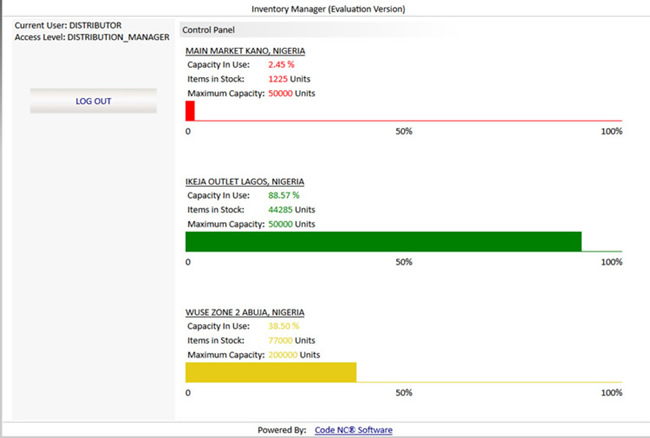Click the 200000 Units maximum capacity value
The image size is (650, 438).
point(294,355)
